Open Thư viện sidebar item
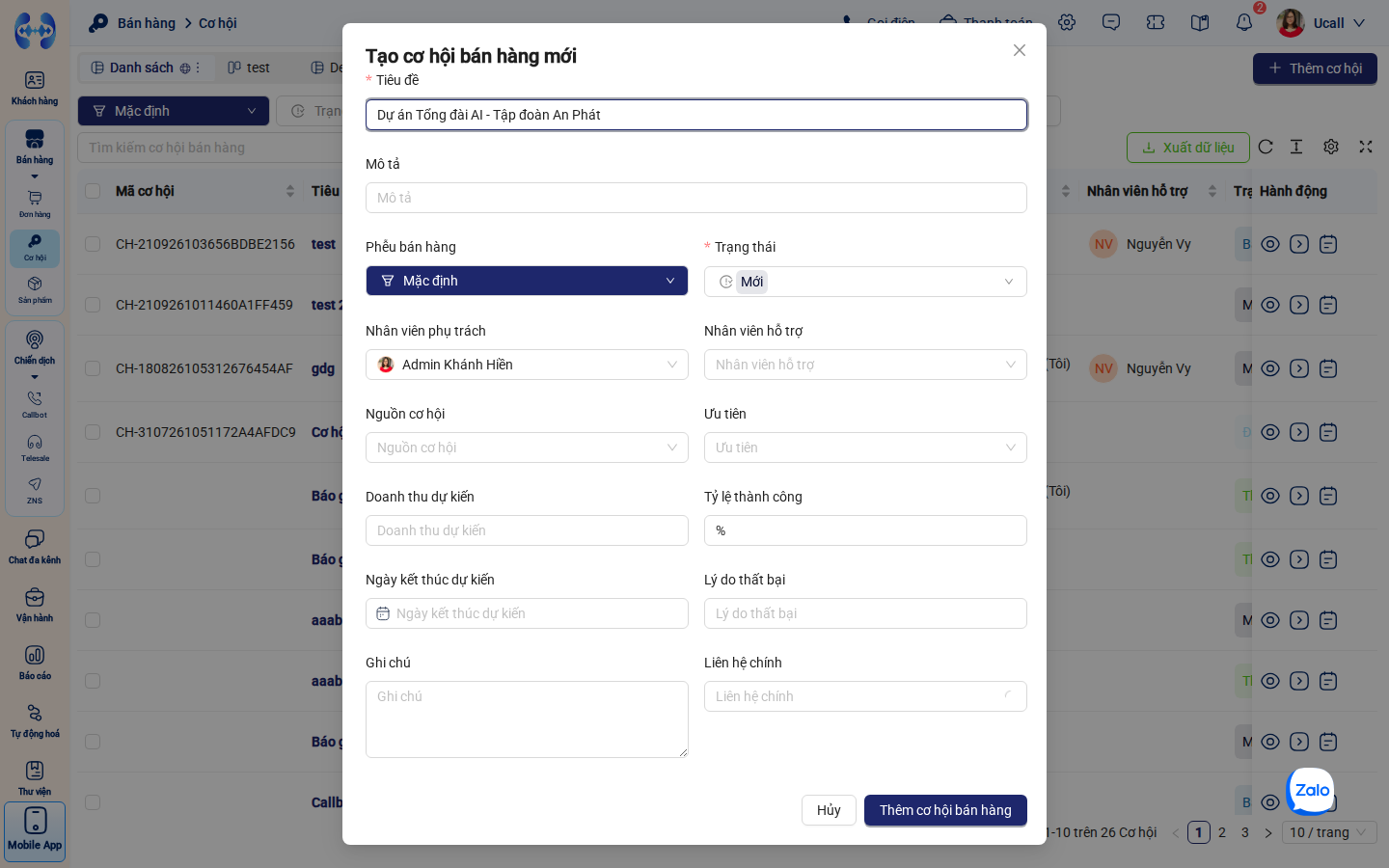Viewport: 1389px width, 868px height. (x=35, y=778)
